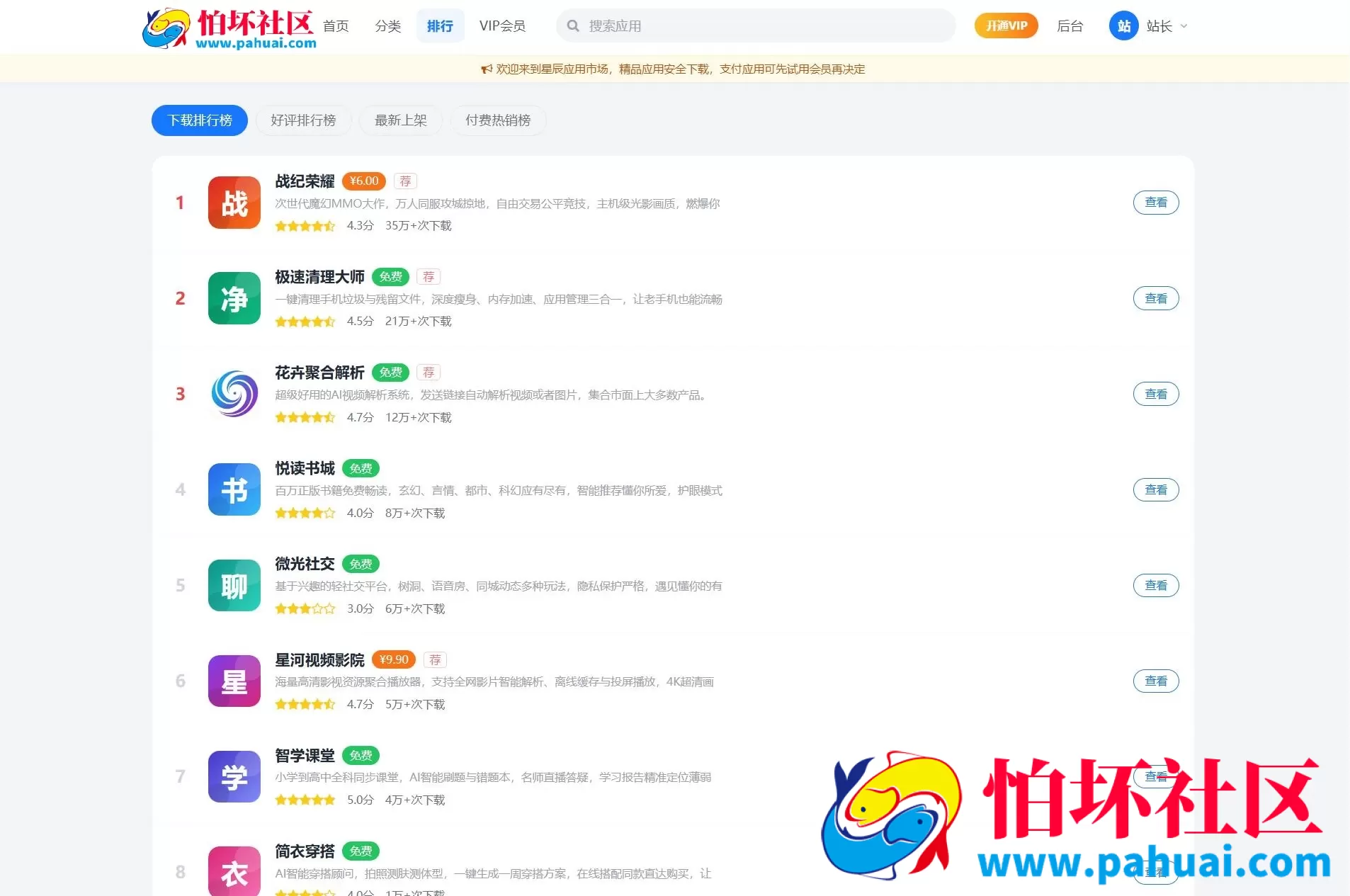Click the ¥9.90 price tag of 星河视频影院
This screenshot has width=1350, height=896.
click(x=394, y=659)
